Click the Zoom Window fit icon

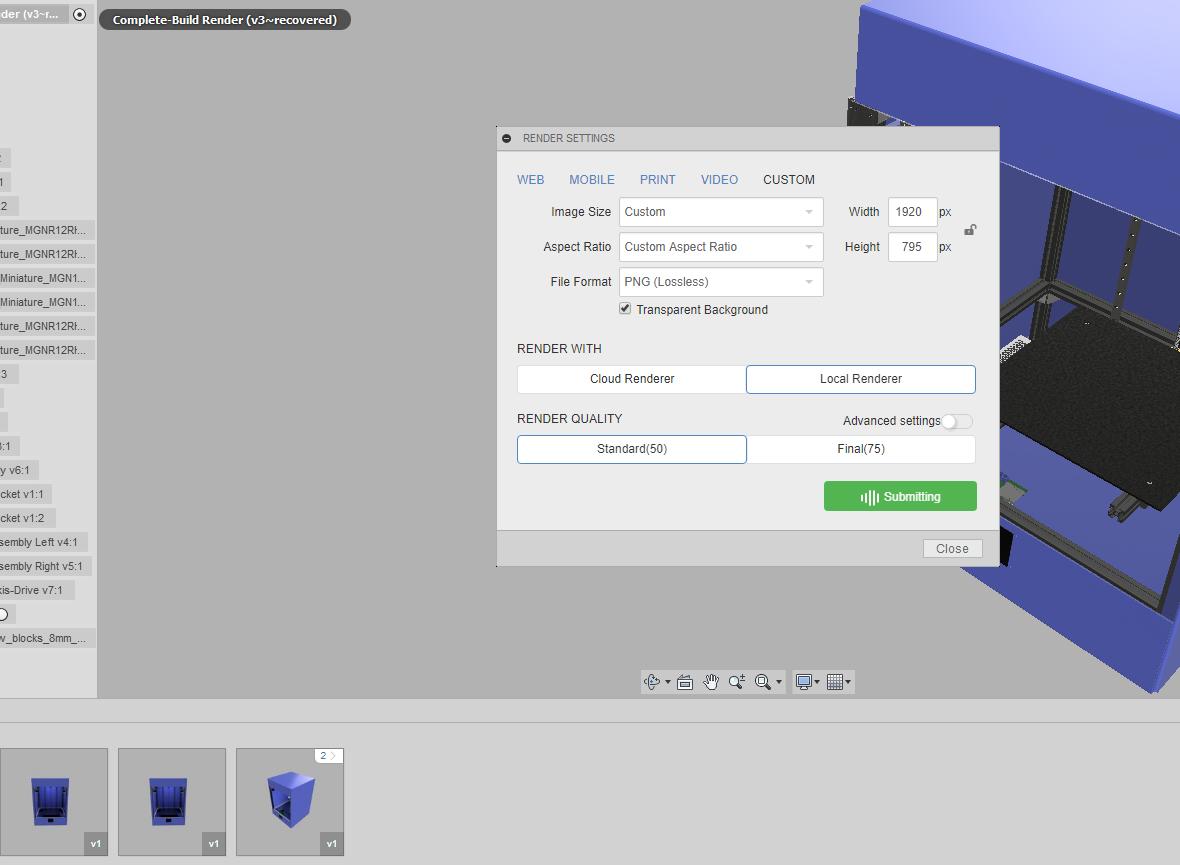(x=763, y=682)
